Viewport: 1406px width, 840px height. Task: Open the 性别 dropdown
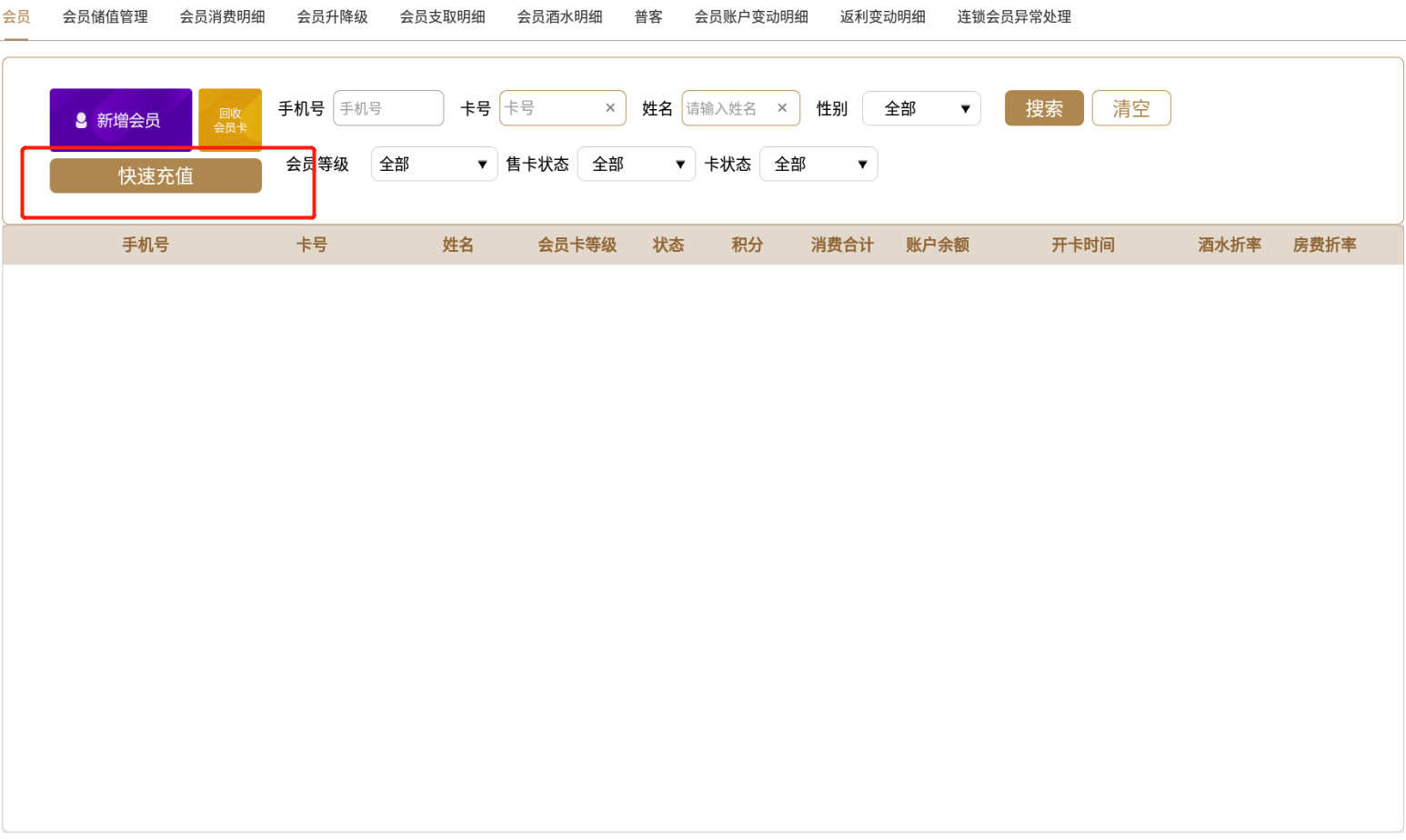(x=921, y=108)
